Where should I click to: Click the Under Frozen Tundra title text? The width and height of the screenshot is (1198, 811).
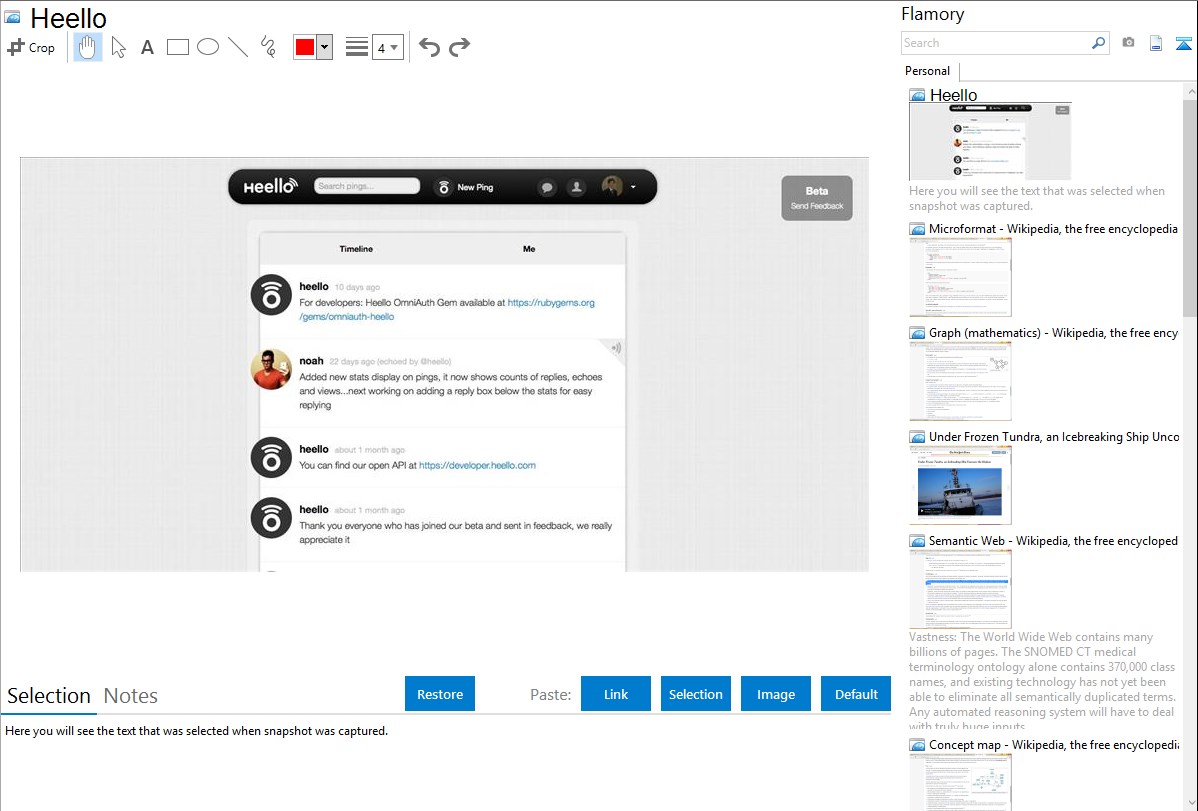(1054, 436)
